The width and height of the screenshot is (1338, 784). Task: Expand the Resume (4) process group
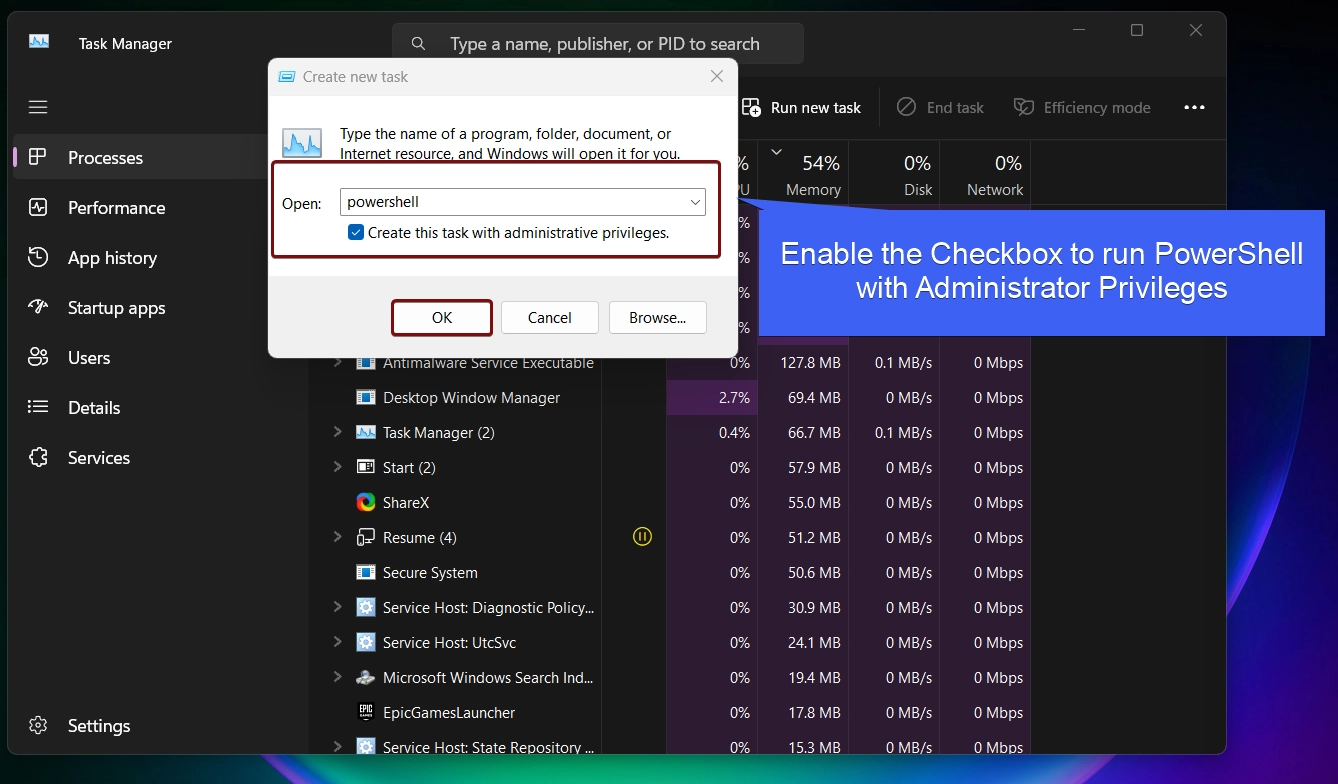click(337, 537)
